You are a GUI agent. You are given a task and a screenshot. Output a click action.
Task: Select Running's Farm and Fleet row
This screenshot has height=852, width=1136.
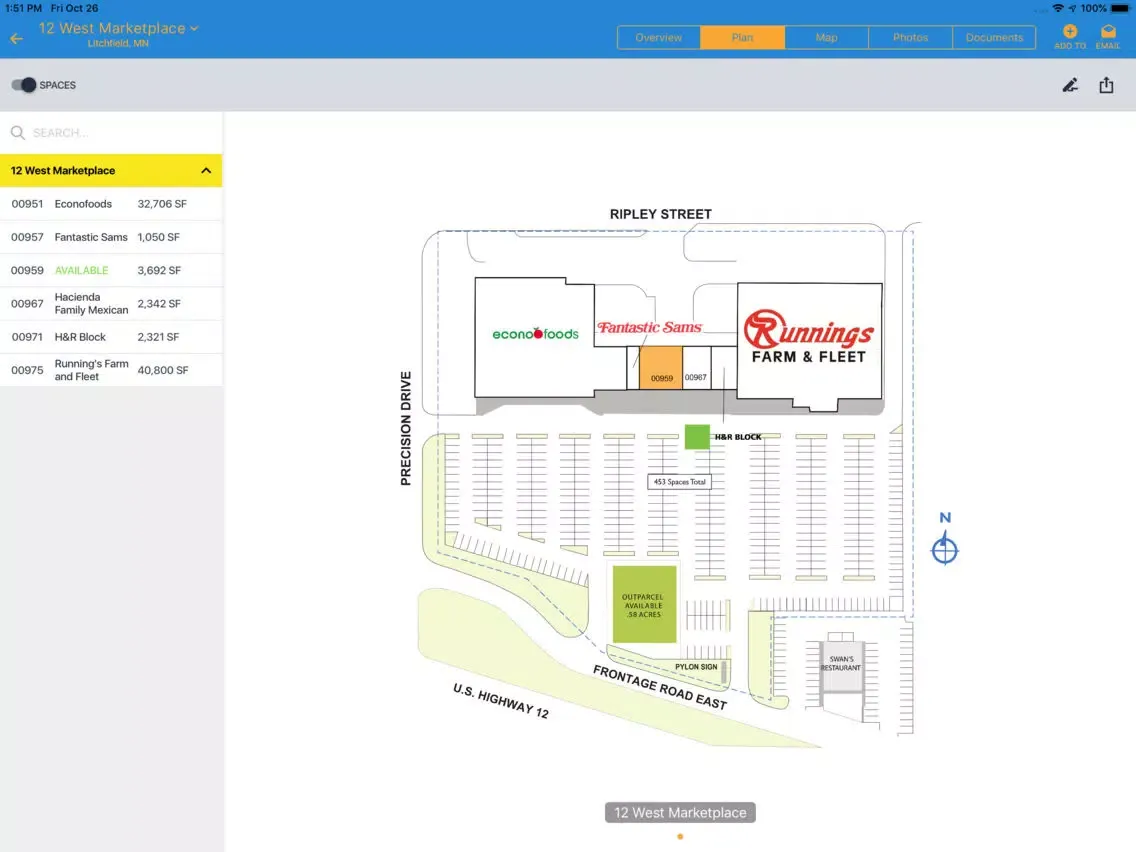point(111,370)
